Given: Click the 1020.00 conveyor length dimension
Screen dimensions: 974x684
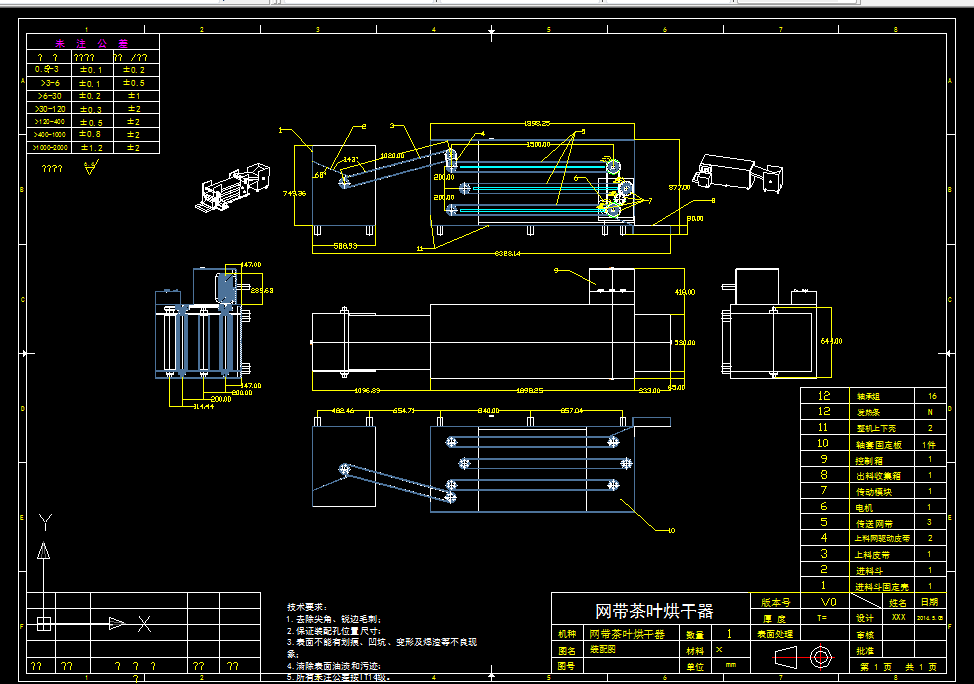Looking at the screenshot, I should tap(392, 155).
